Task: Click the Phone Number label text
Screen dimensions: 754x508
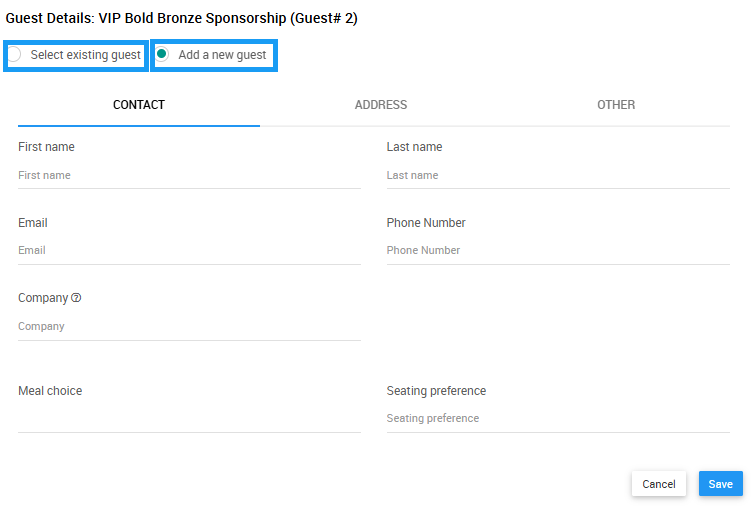Action: point(426,223)
